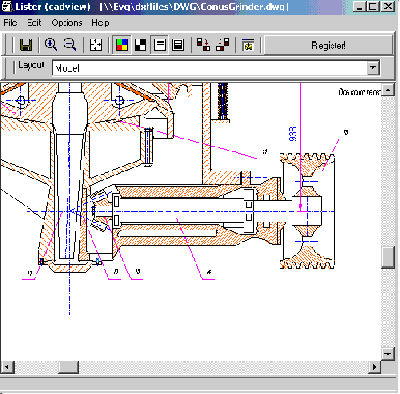400x394 pixels.
Task: Open the Layout dropdown arrow
Action: (x=373, y=68)
